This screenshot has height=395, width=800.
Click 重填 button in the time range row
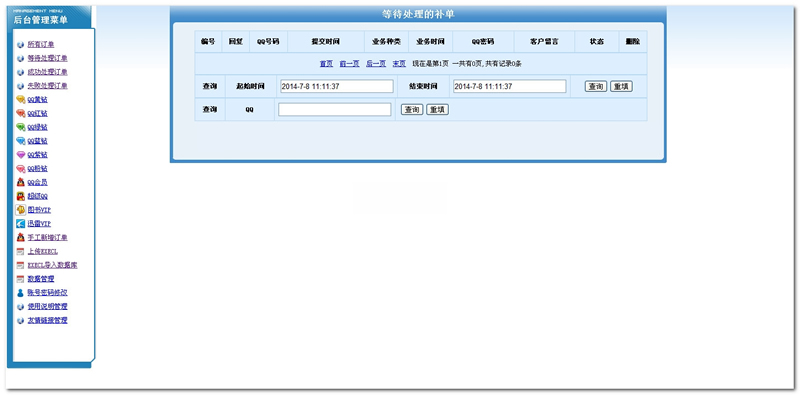[x=621, y=86]
